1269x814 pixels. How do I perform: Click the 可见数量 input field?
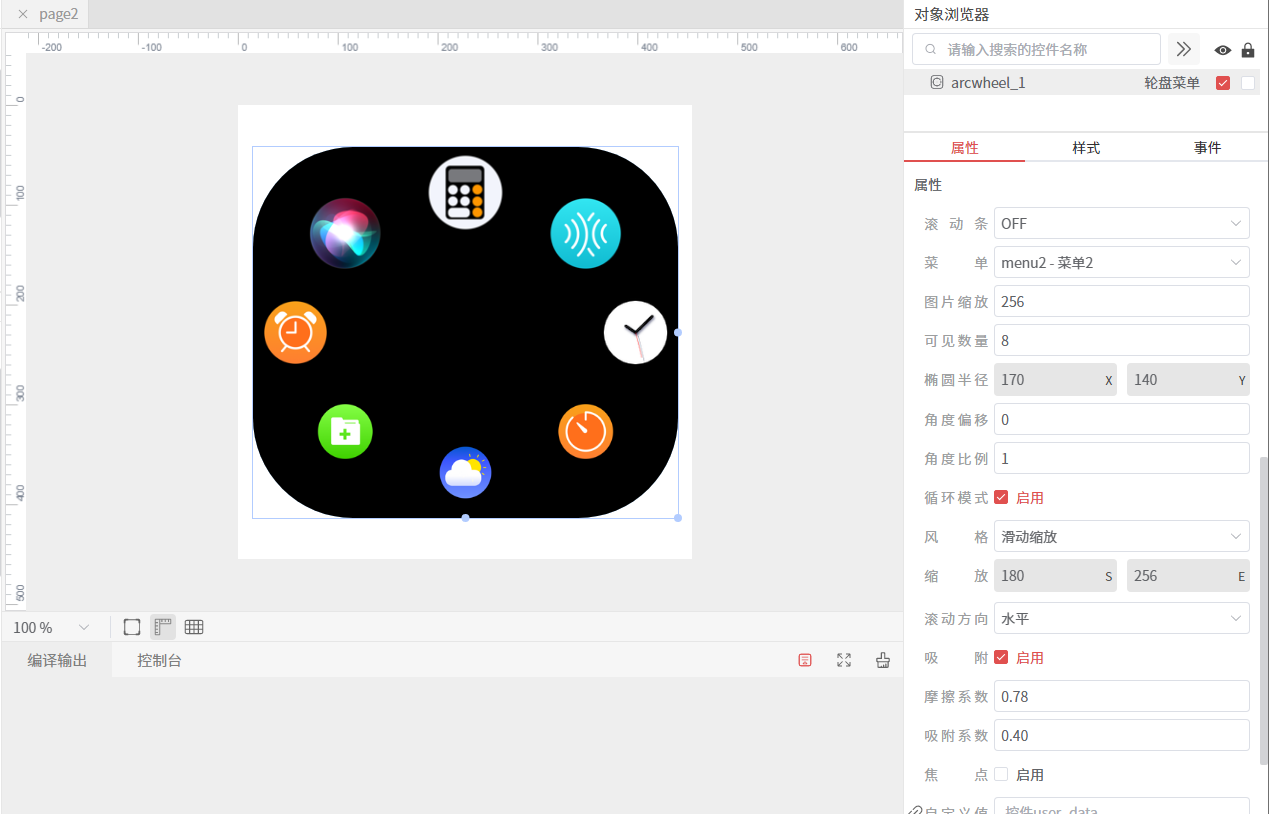(1121, 341)
